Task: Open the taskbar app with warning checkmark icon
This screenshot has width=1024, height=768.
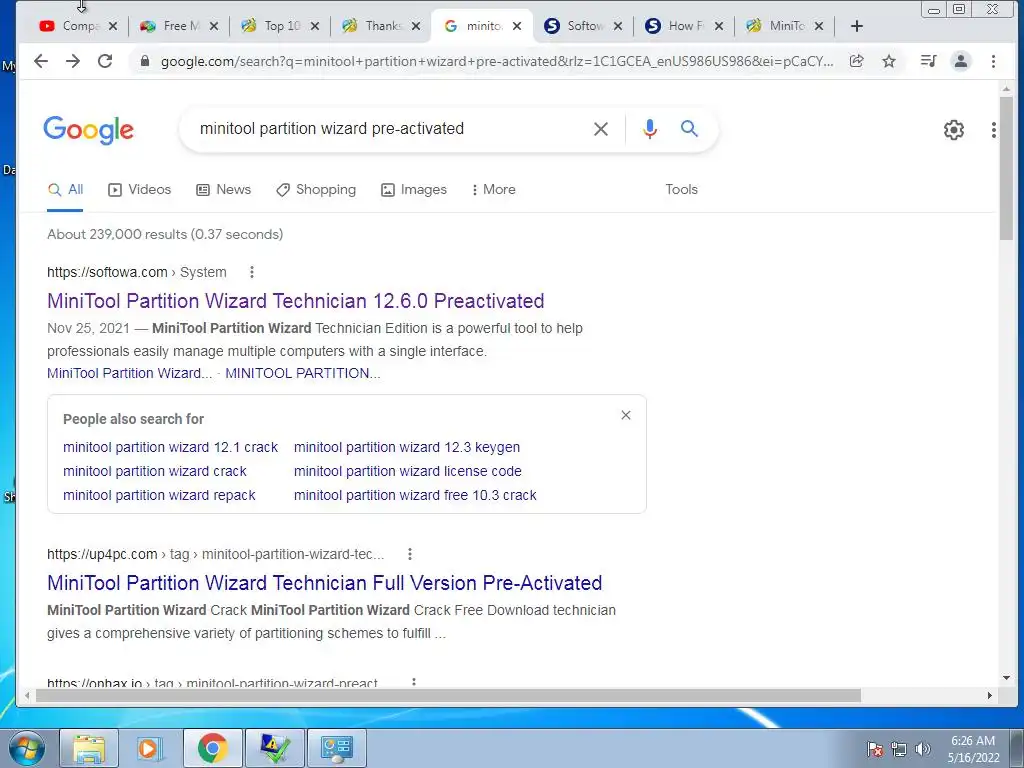Action: 275,748
